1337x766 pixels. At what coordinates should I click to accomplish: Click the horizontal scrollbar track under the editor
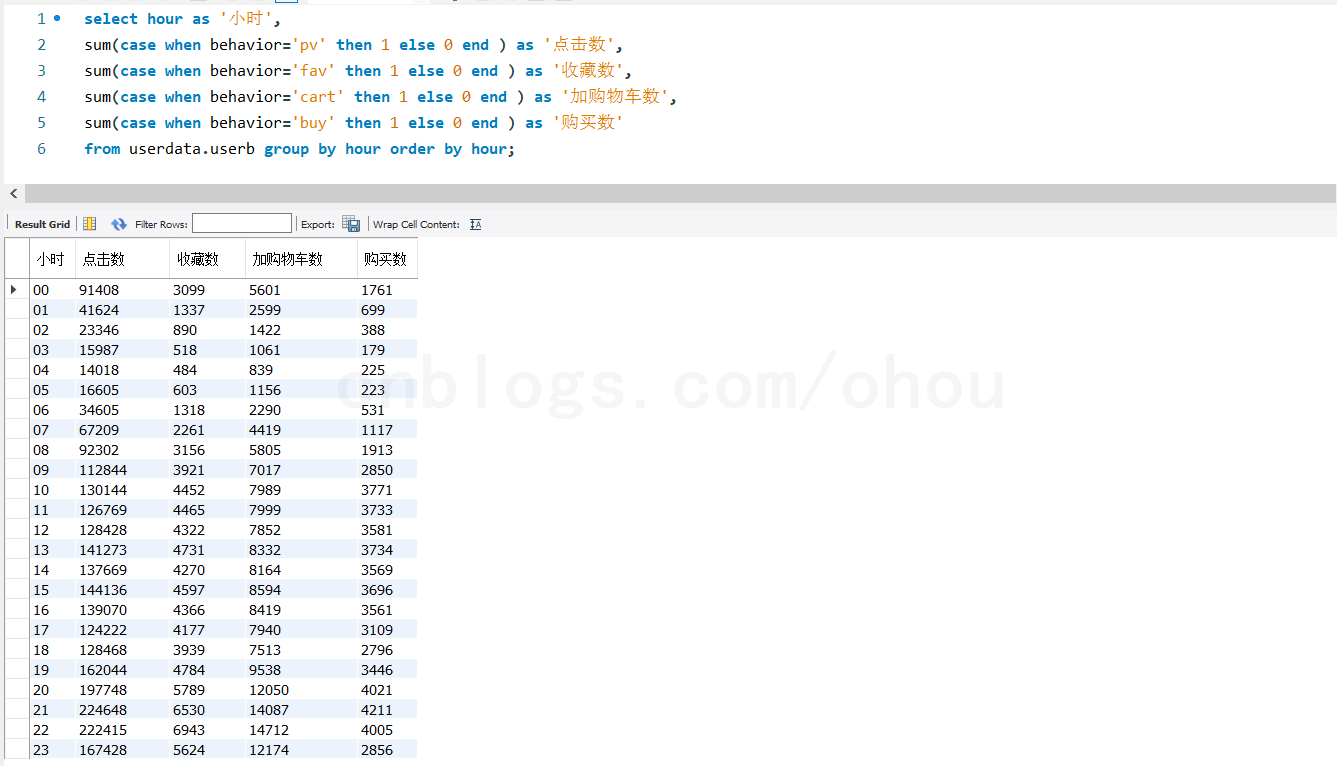[680, 193]
